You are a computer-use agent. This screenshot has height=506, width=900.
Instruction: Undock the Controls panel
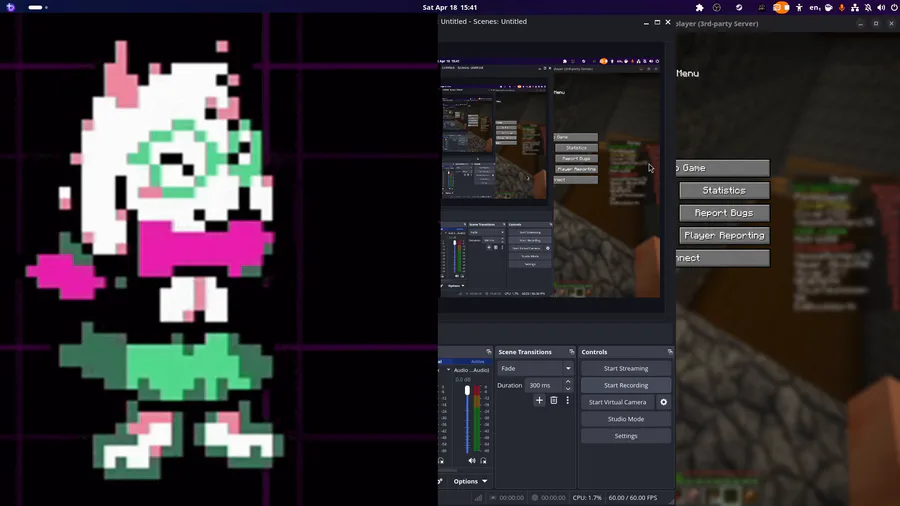[670, 352]
